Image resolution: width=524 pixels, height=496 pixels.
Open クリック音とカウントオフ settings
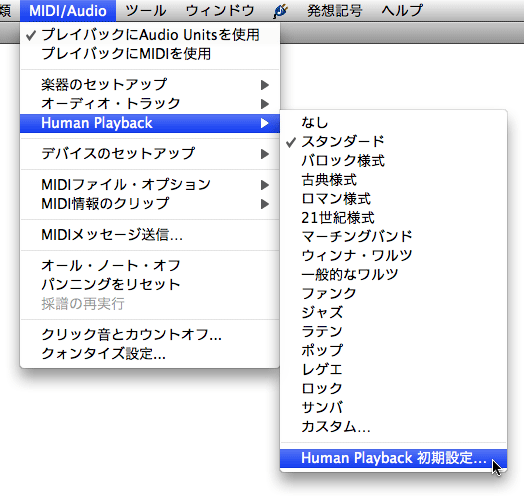150,335
